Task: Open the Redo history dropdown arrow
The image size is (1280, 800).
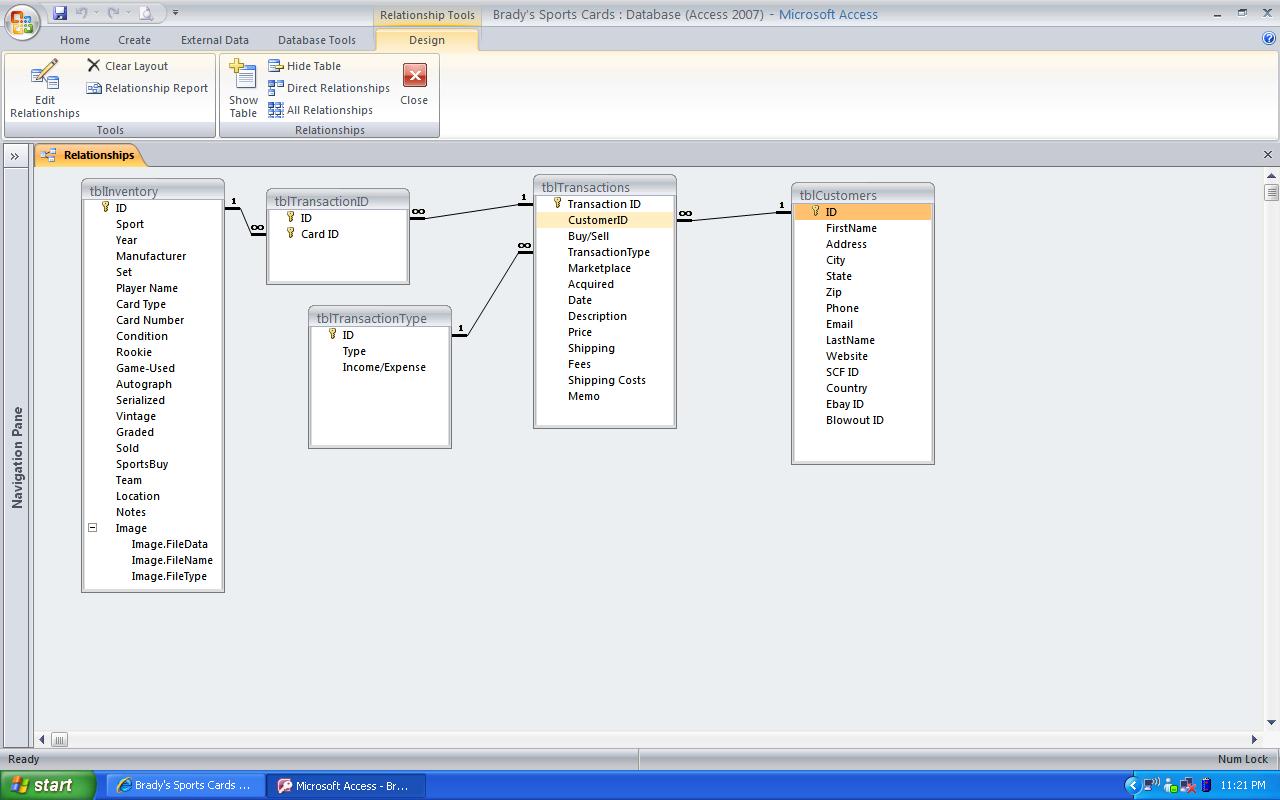Action: (128, 13)
